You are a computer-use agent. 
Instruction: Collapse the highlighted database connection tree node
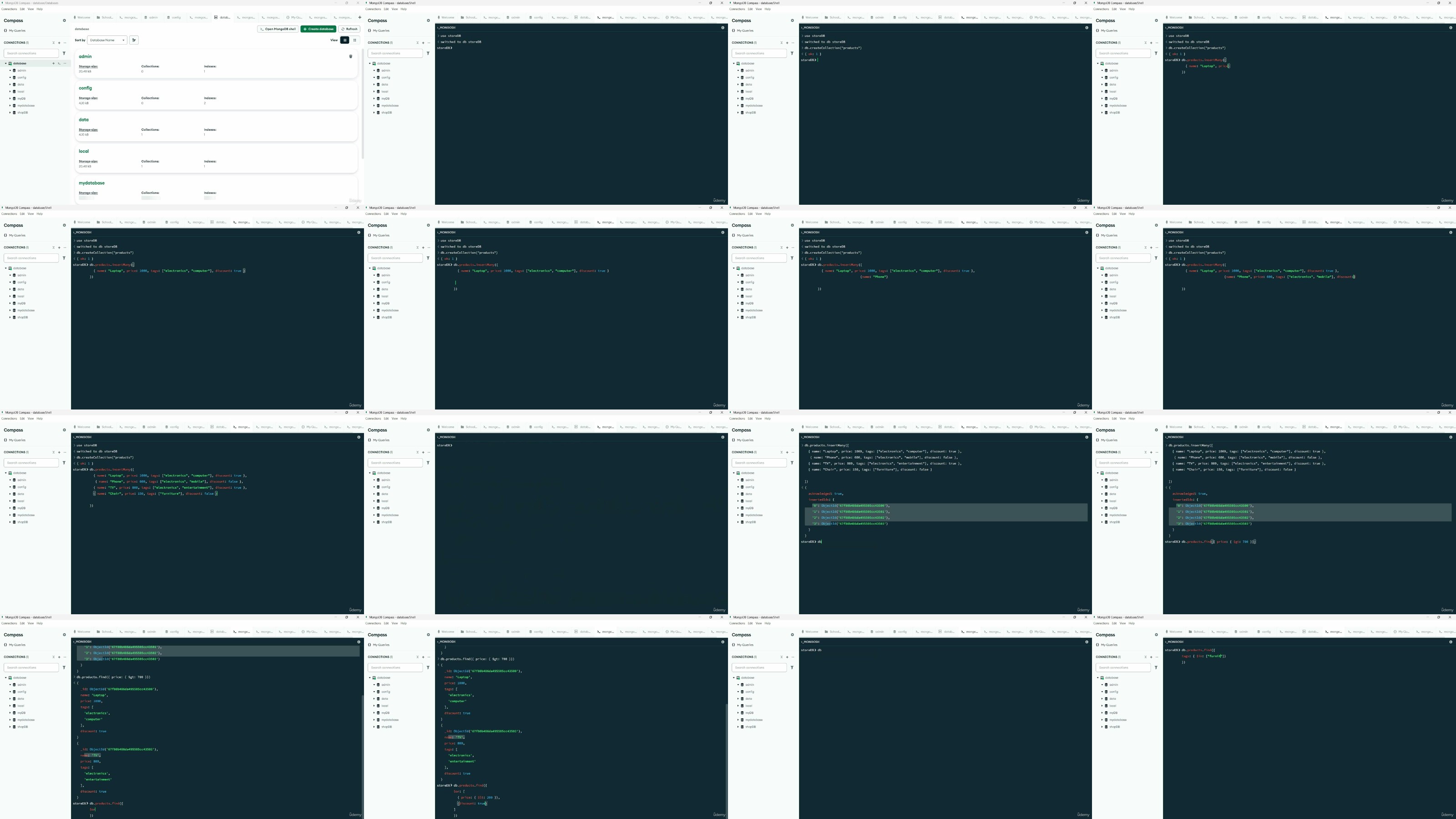pos(5,63)
